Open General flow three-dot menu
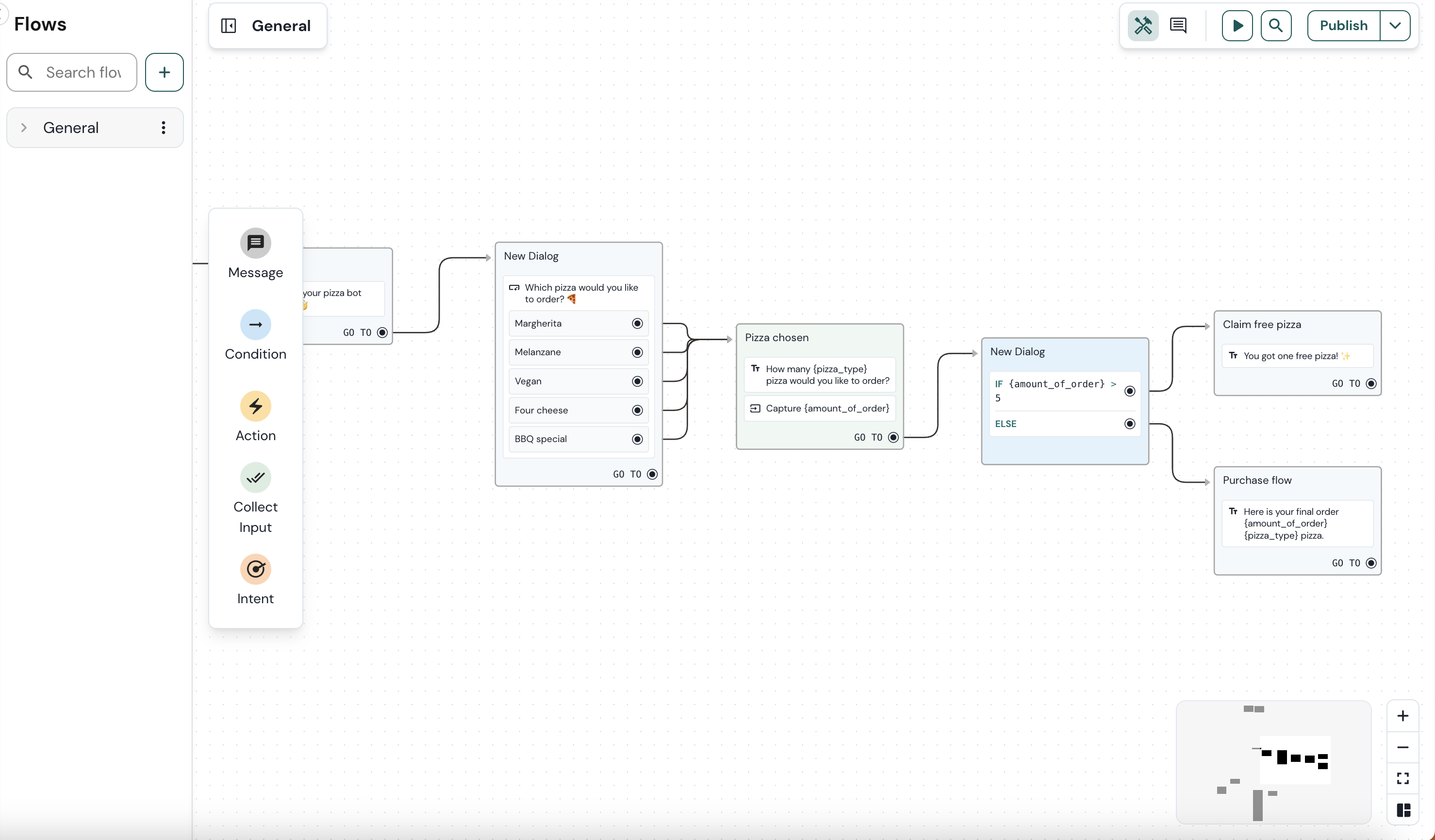The width and height of the screenshot is (1435, 840). 164,128
